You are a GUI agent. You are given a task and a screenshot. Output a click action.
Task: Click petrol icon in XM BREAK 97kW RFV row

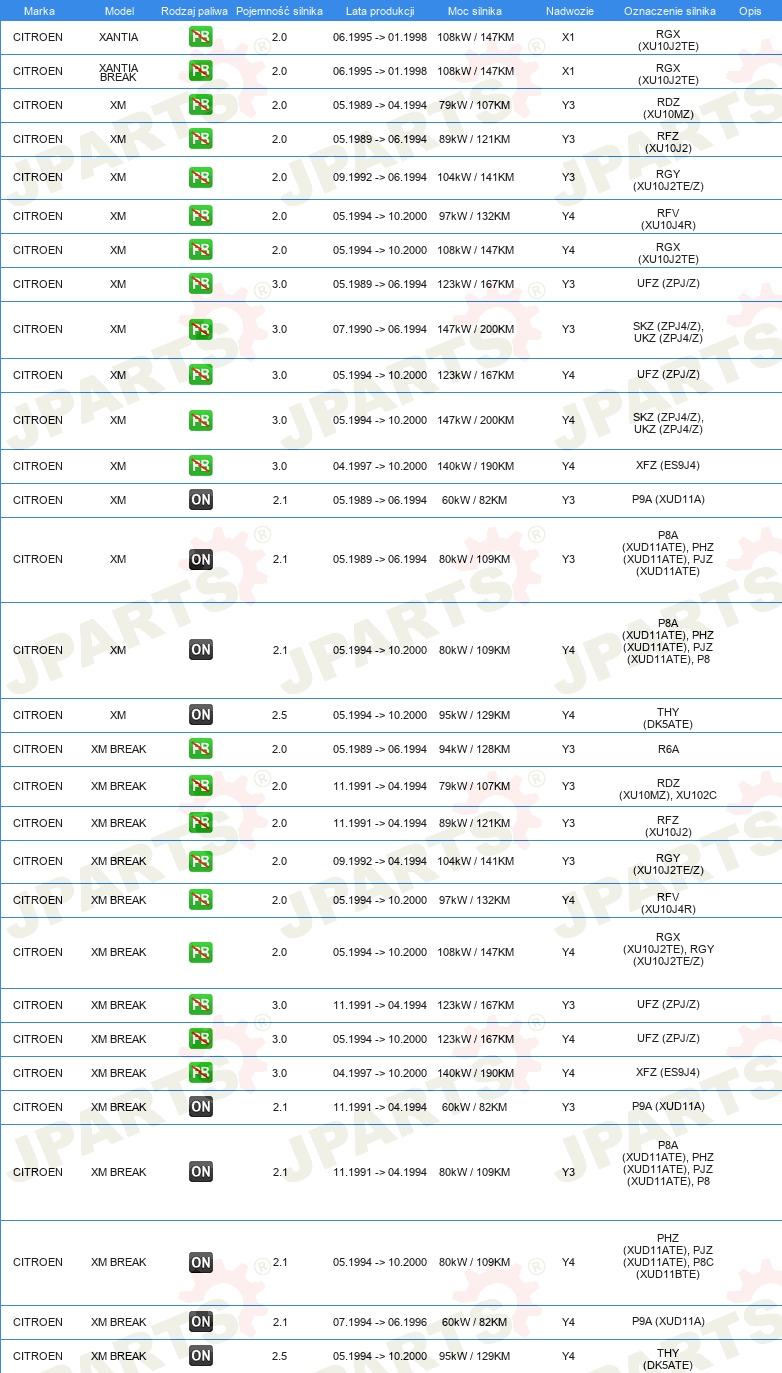[x=201, y=900]
